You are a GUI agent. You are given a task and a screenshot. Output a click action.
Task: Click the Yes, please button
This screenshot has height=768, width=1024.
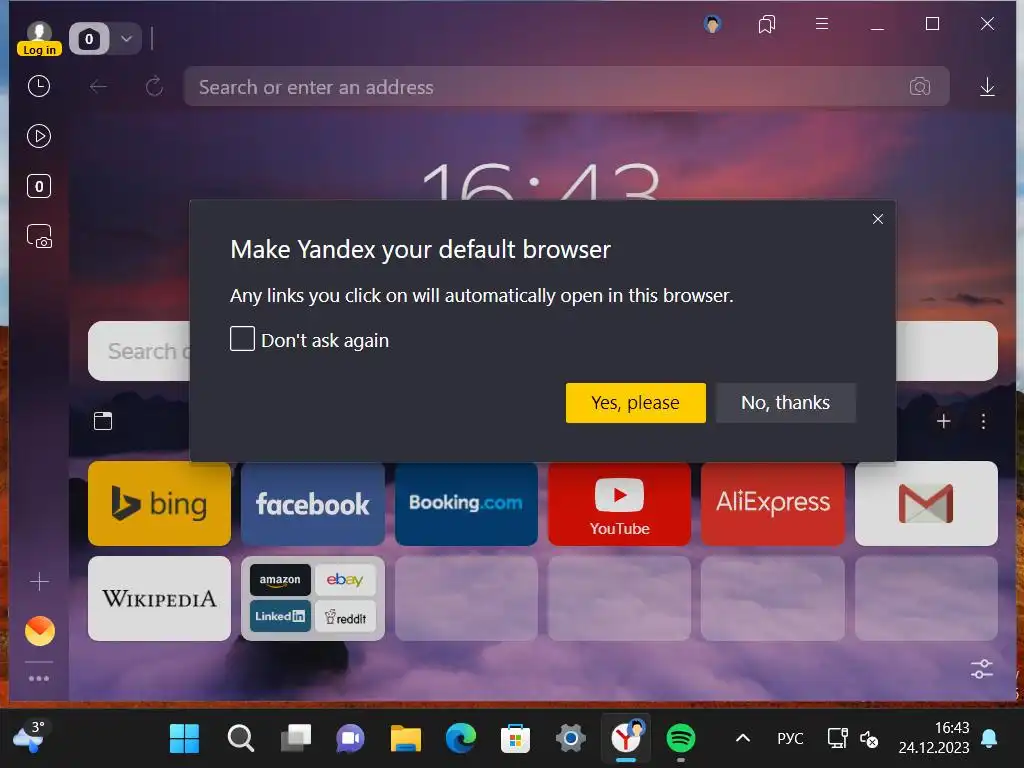point(635,402)
